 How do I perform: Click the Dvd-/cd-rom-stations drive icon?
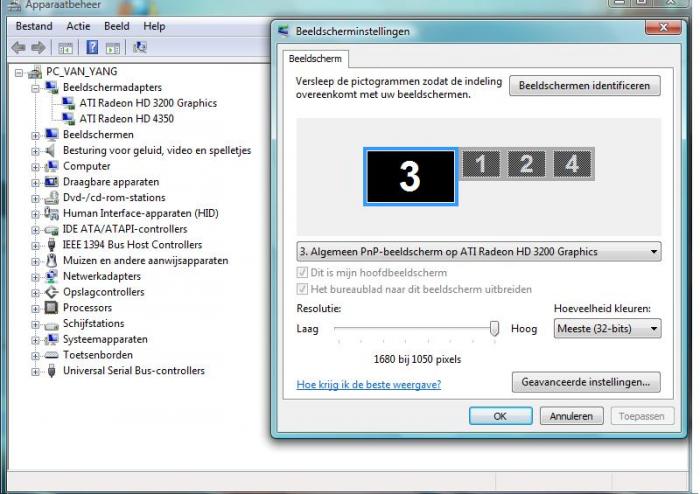click(52, 197)
